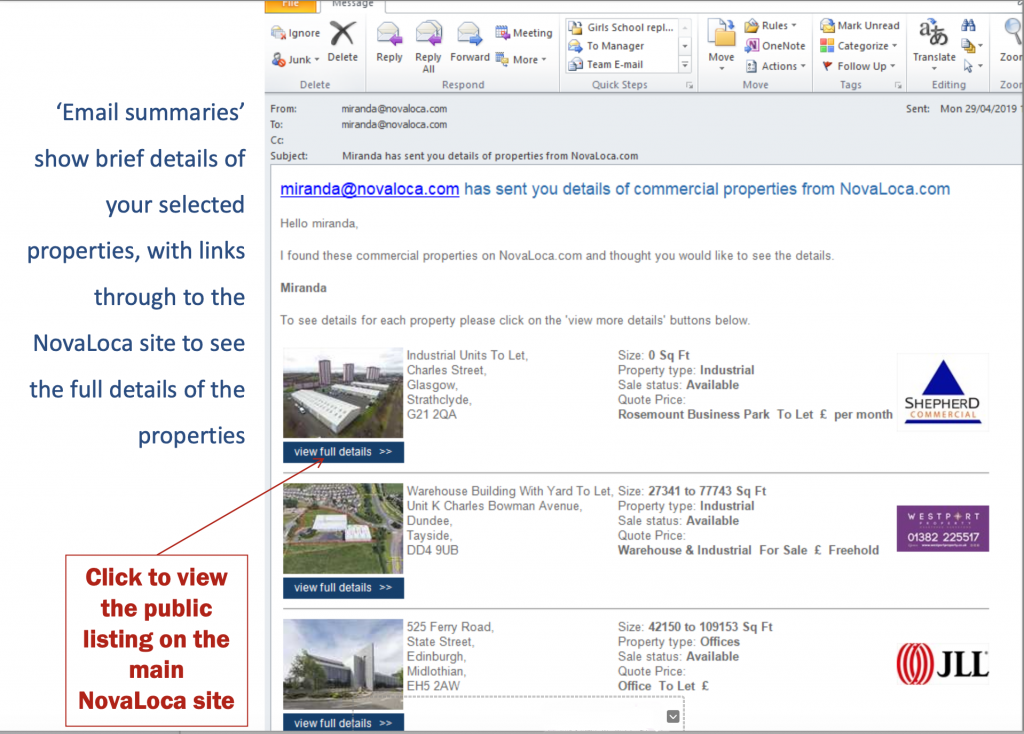Click 'Rosemount Business Park To Let' text

(715, 415)
